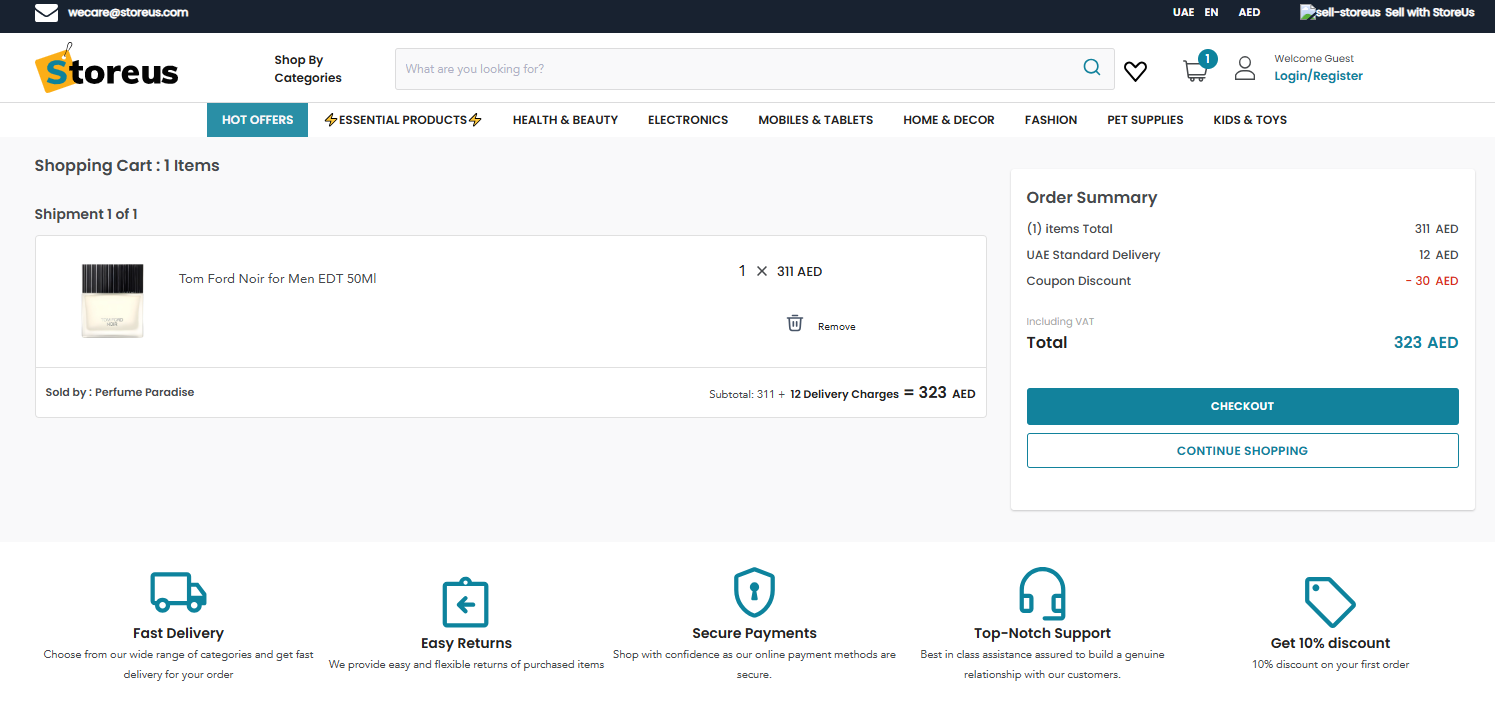Click the search magnifier icon
Image resolution: width=1495 pixels, height=704 pixels.
(x=1091, y=68)
